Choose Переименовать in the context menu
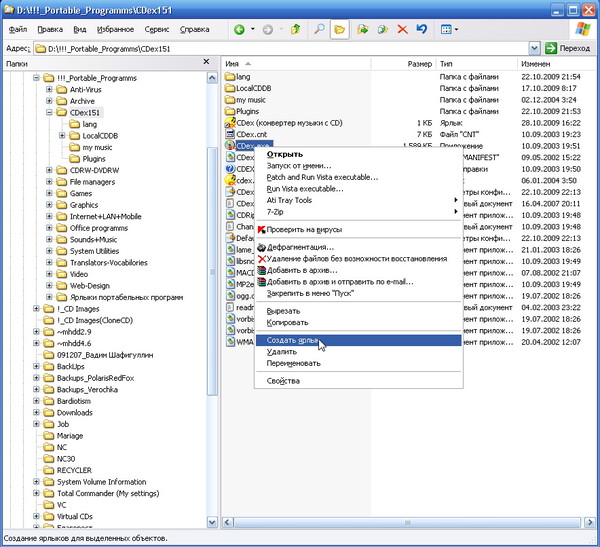This screenshot has height=547, width=600. pyautogui.click(x=358, y=363)
